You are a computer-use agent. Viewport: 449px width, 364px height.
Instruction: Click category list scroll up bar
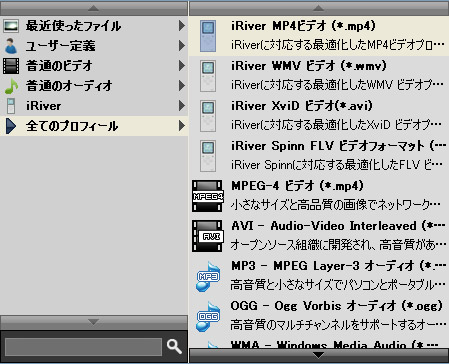coord(94,8)
